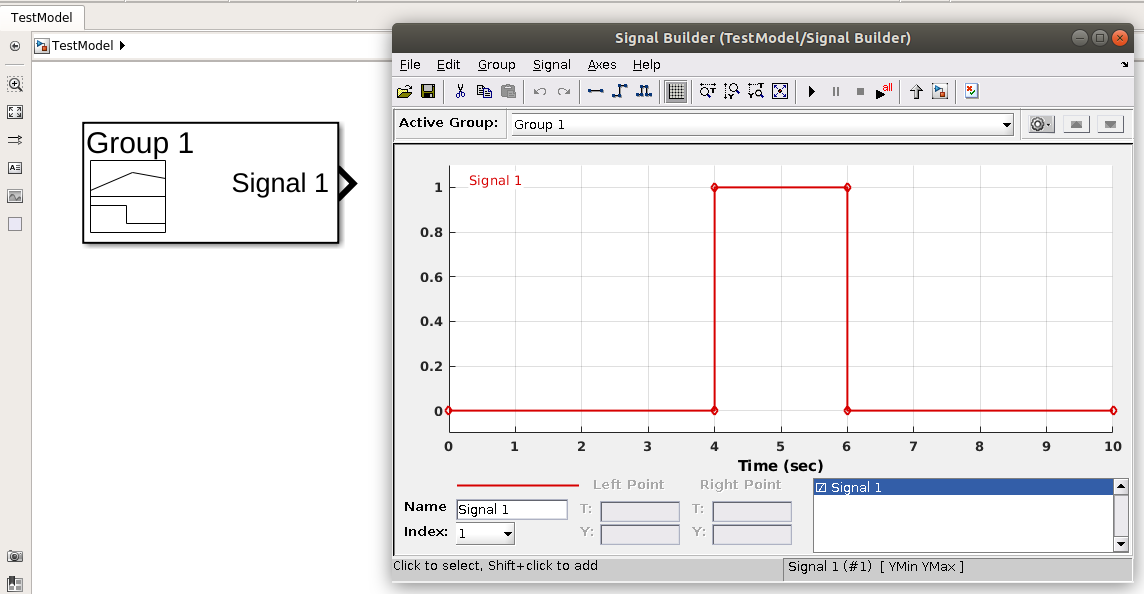Select the Signal Builder block in TestModel
1144x594 pixels.
pyautogui.click(x=210, y=182)
